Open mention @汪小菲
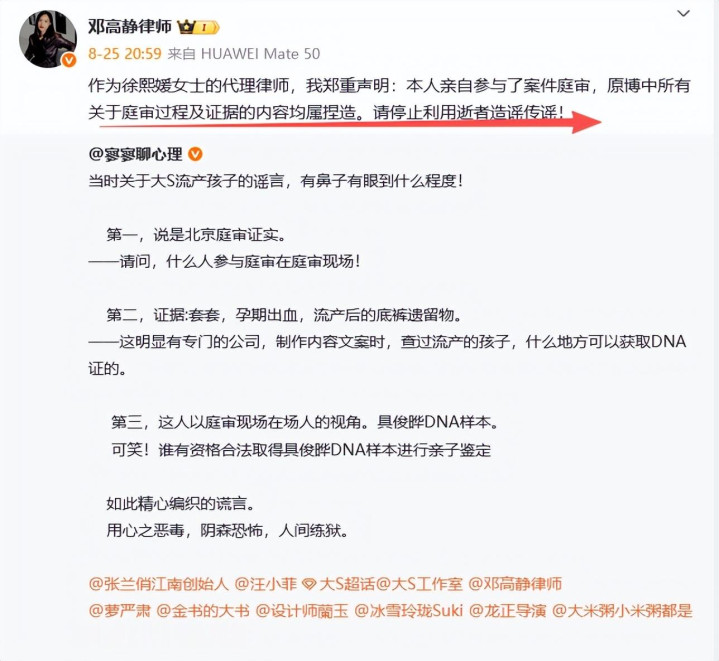719x661 pixels. click(265, 584)
